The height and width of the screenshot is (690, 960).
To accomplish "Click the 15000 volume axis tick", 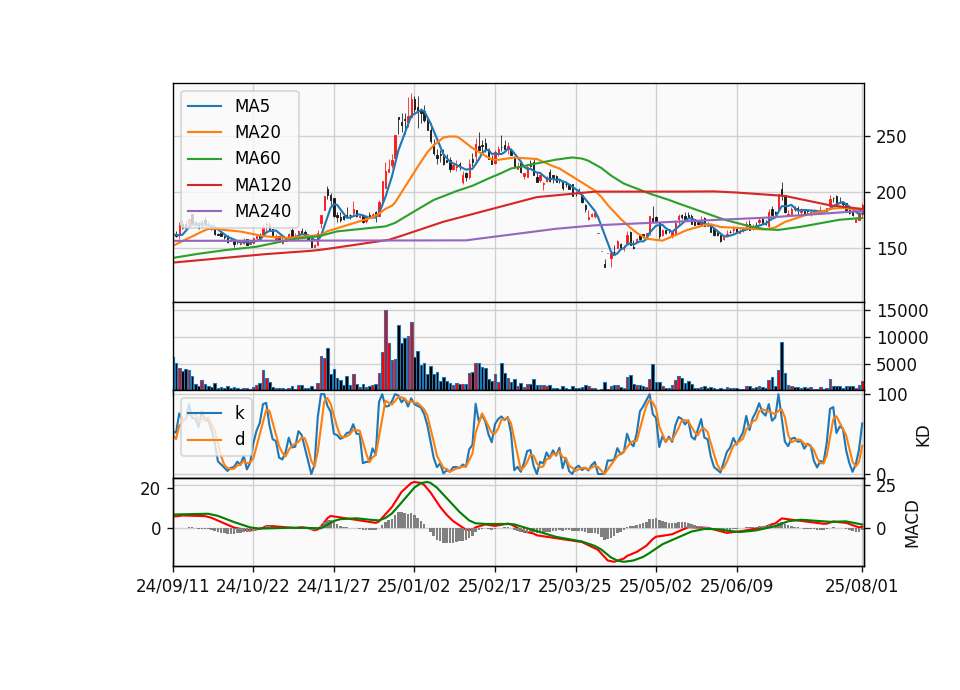I will [x=902, y=311].
